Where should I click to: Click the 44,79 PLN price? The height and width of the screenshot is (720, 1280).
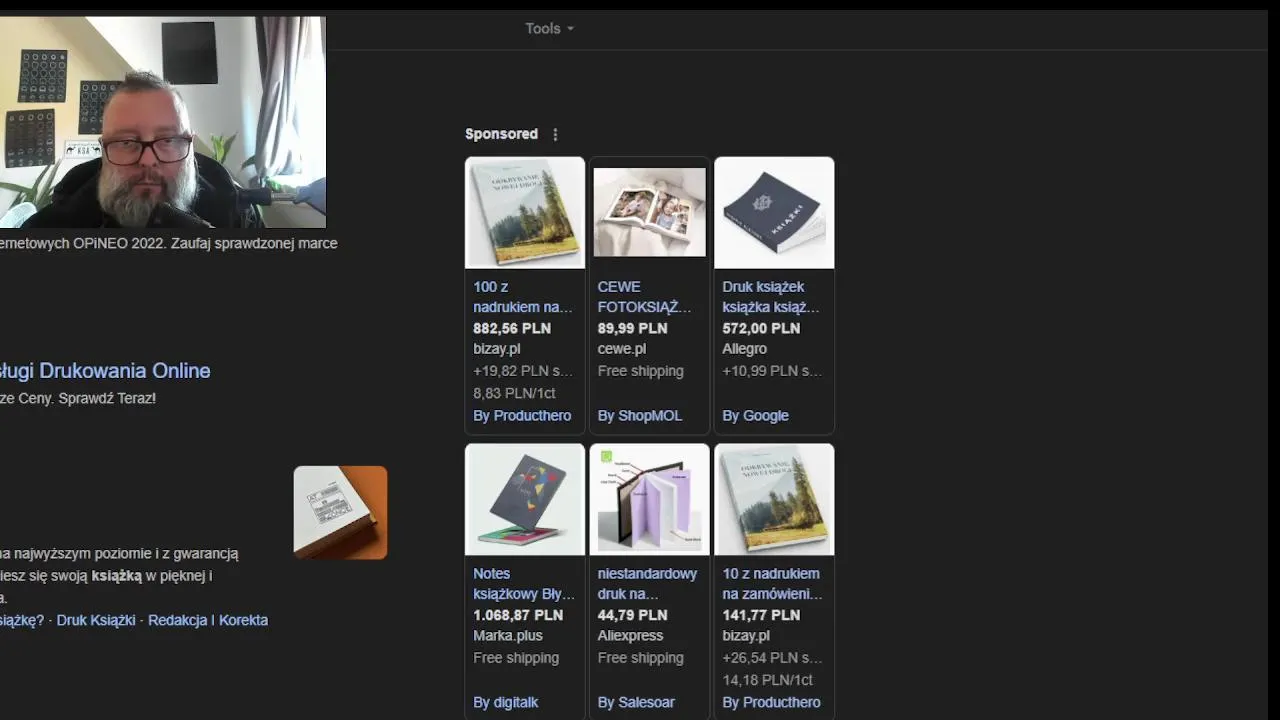pos(632,615)
